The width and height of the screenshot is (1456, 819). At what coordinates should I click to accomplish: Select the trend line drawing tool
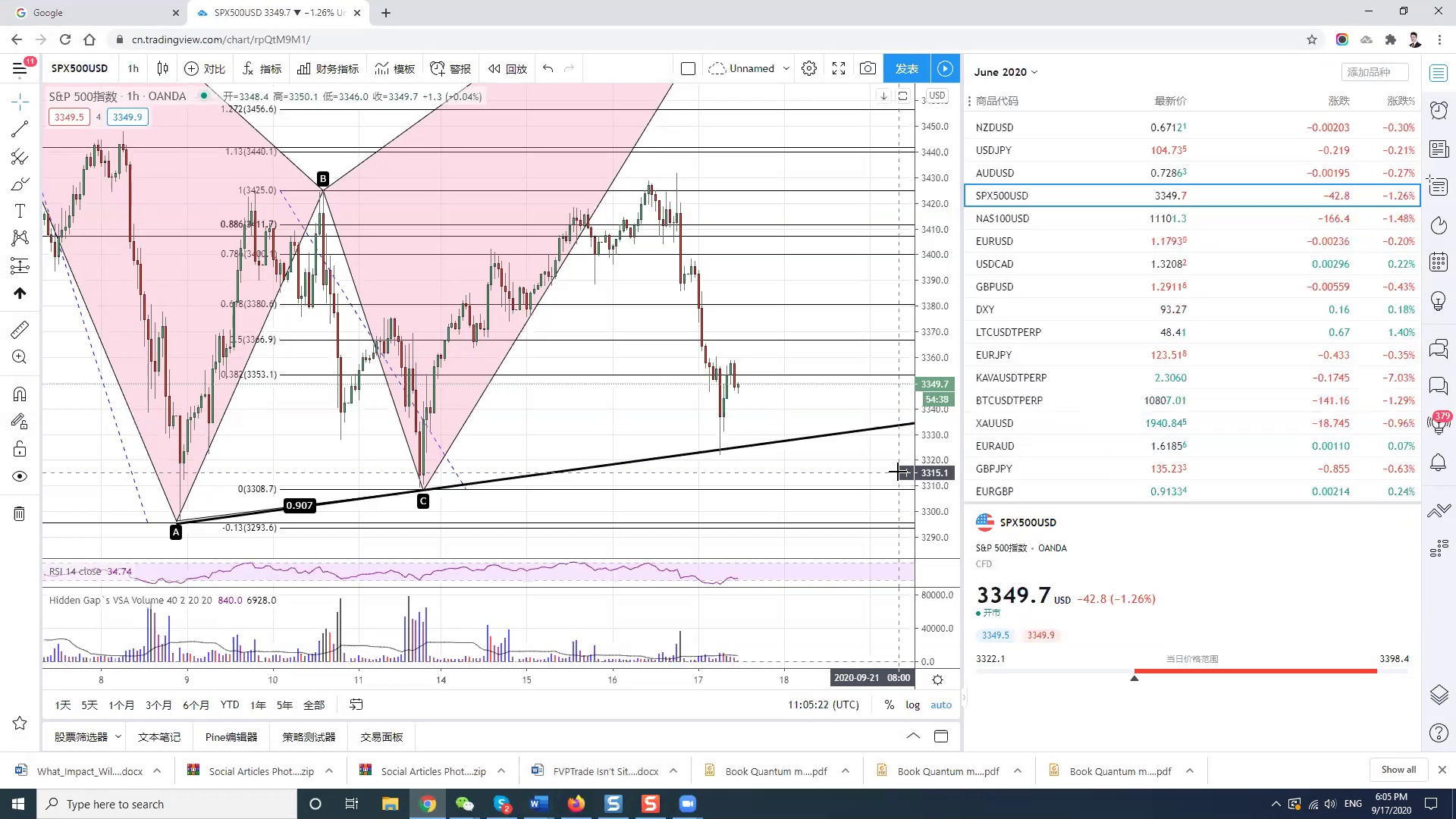pos(20,129)
